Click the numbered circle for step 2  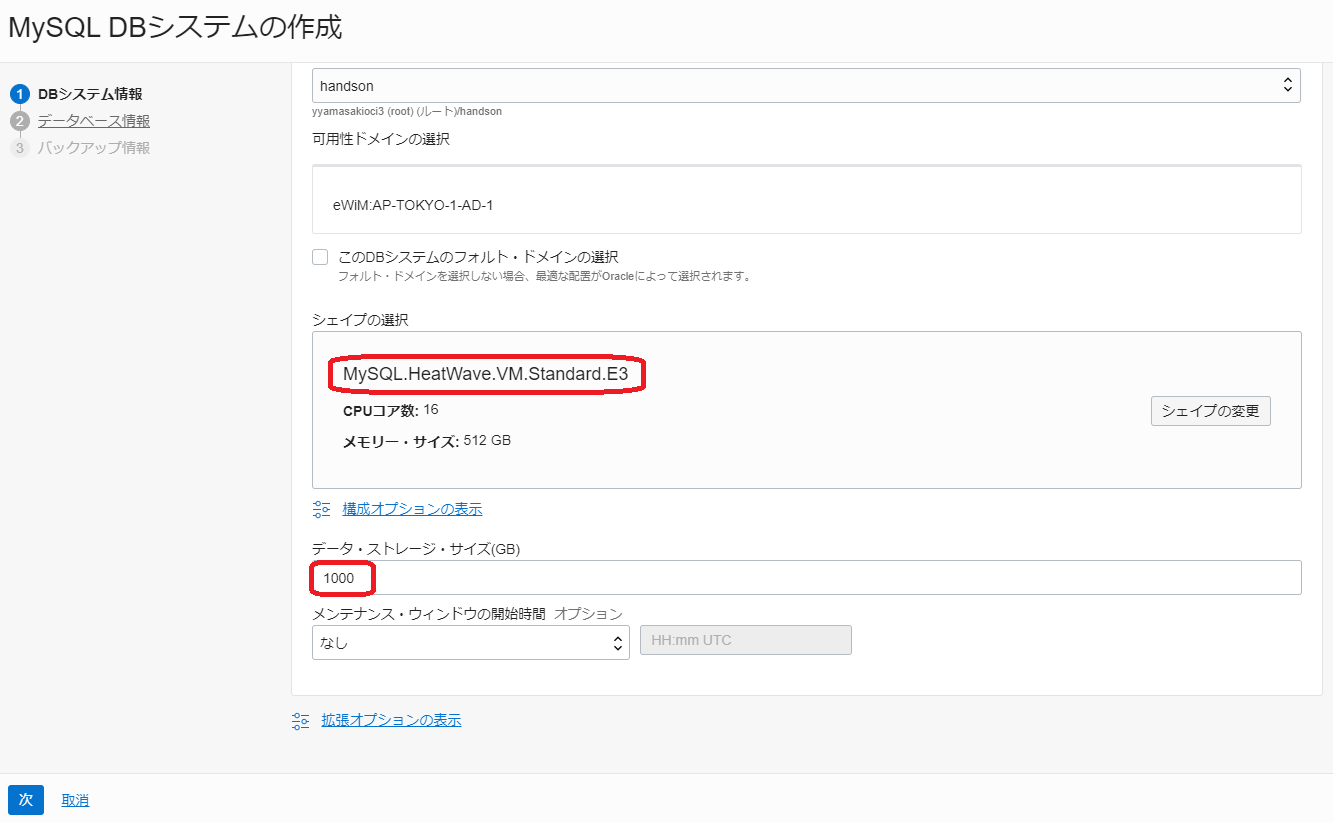pos(21,120)
